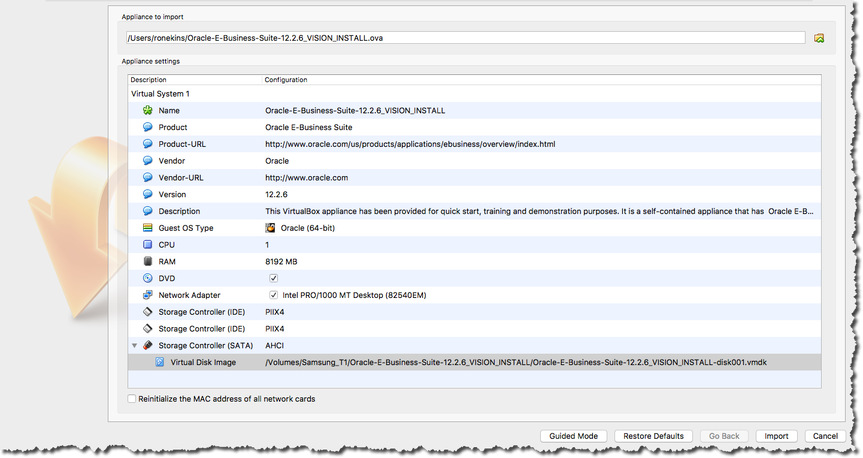
Task: Click the Virtual Disk Image label
Action: point(203,362)
